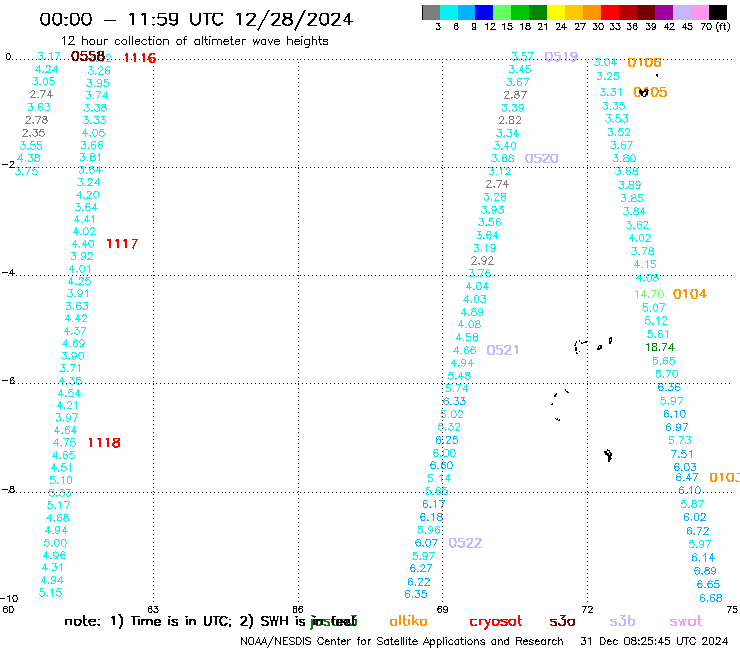Viewport: 740px width, 650px height.
Task: Click the lavender swatch in the color scale
Action: 681,12
